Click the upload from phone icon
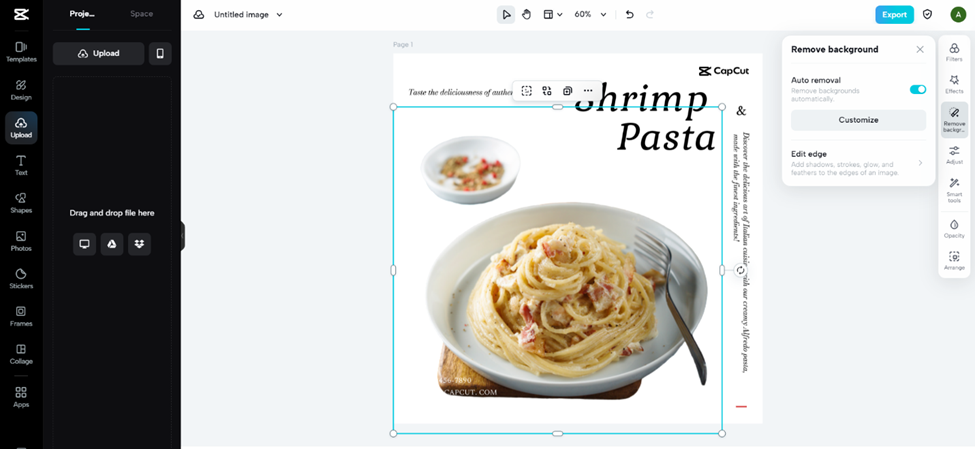Image resolution: width=975 pixels, height=449 pixels. (x=160, y=53)
